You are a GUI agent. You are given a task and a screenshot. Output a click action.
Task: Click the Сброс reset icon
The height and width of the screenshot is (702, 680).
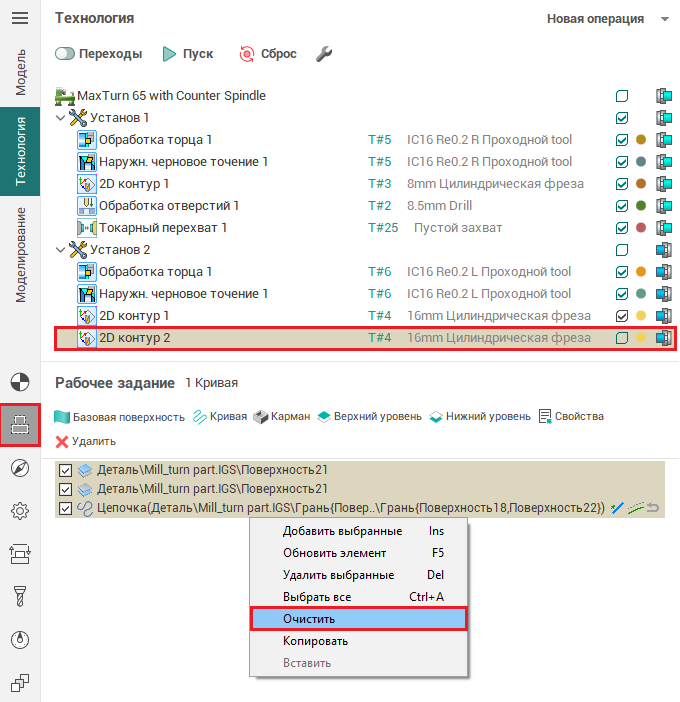pos(247,54)
